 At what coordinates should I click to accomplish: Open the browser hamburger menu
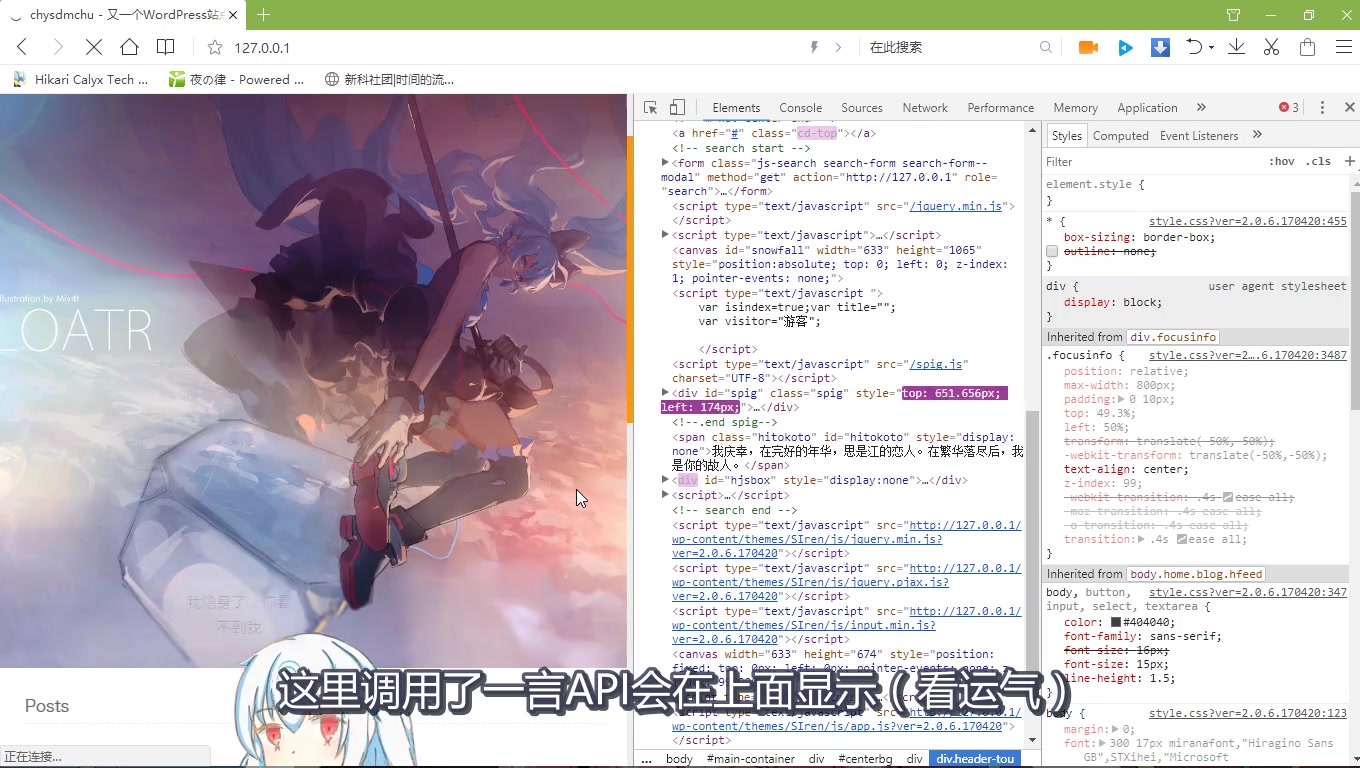[1344, 47]
